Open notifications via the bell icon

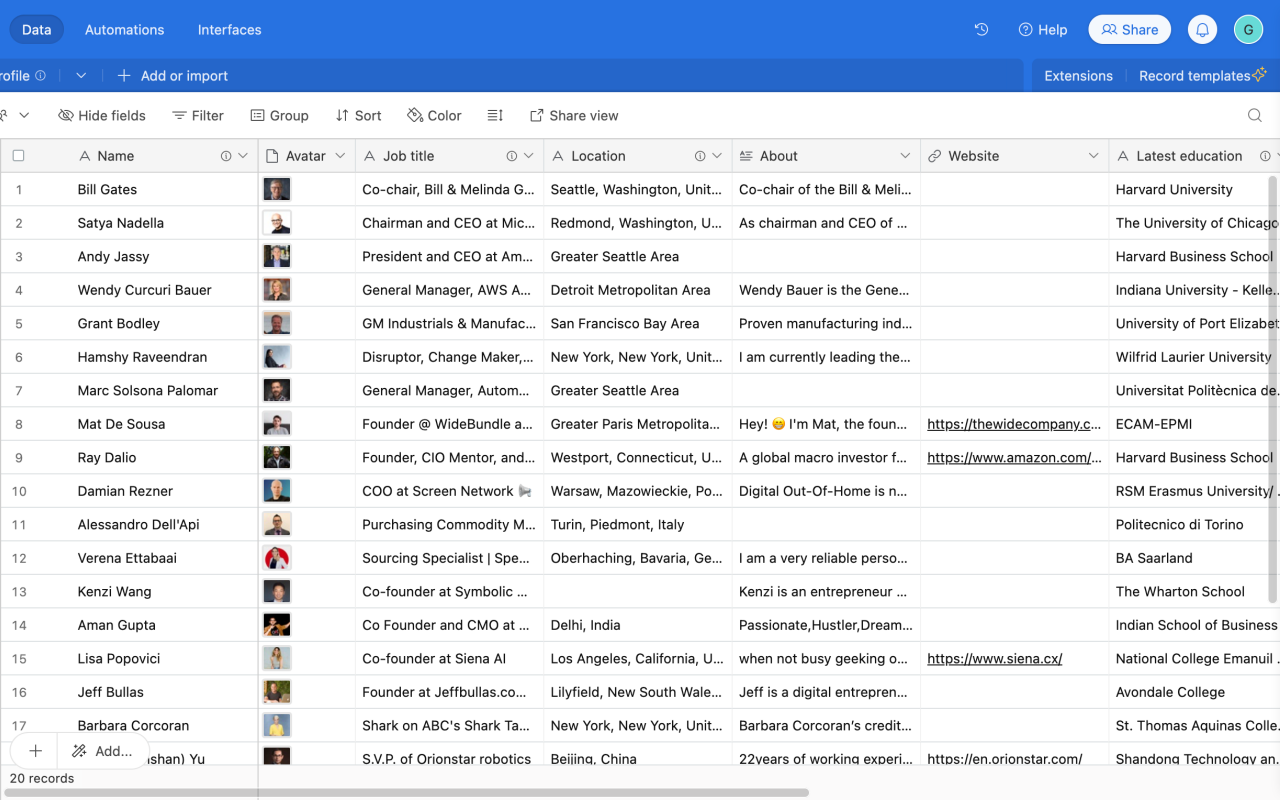tap(1202, 29)
